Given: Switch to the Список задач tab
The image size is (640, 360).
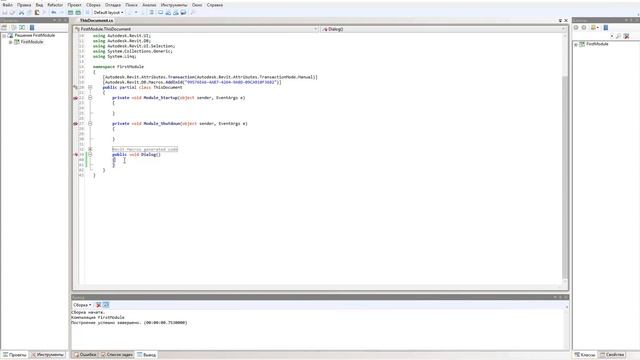Looking at the screenshot, I should pos(117,355).
